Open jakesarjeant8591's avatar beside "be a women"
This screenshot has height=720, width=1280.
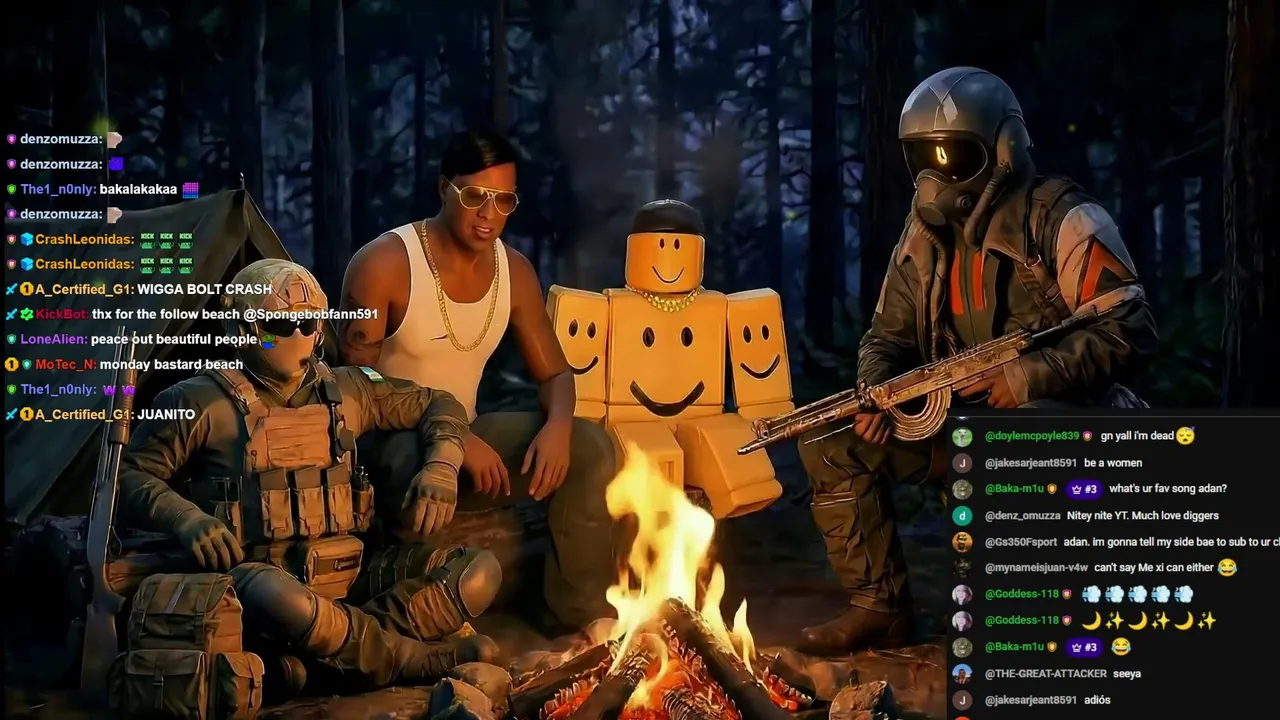click(x=962, y=463)
